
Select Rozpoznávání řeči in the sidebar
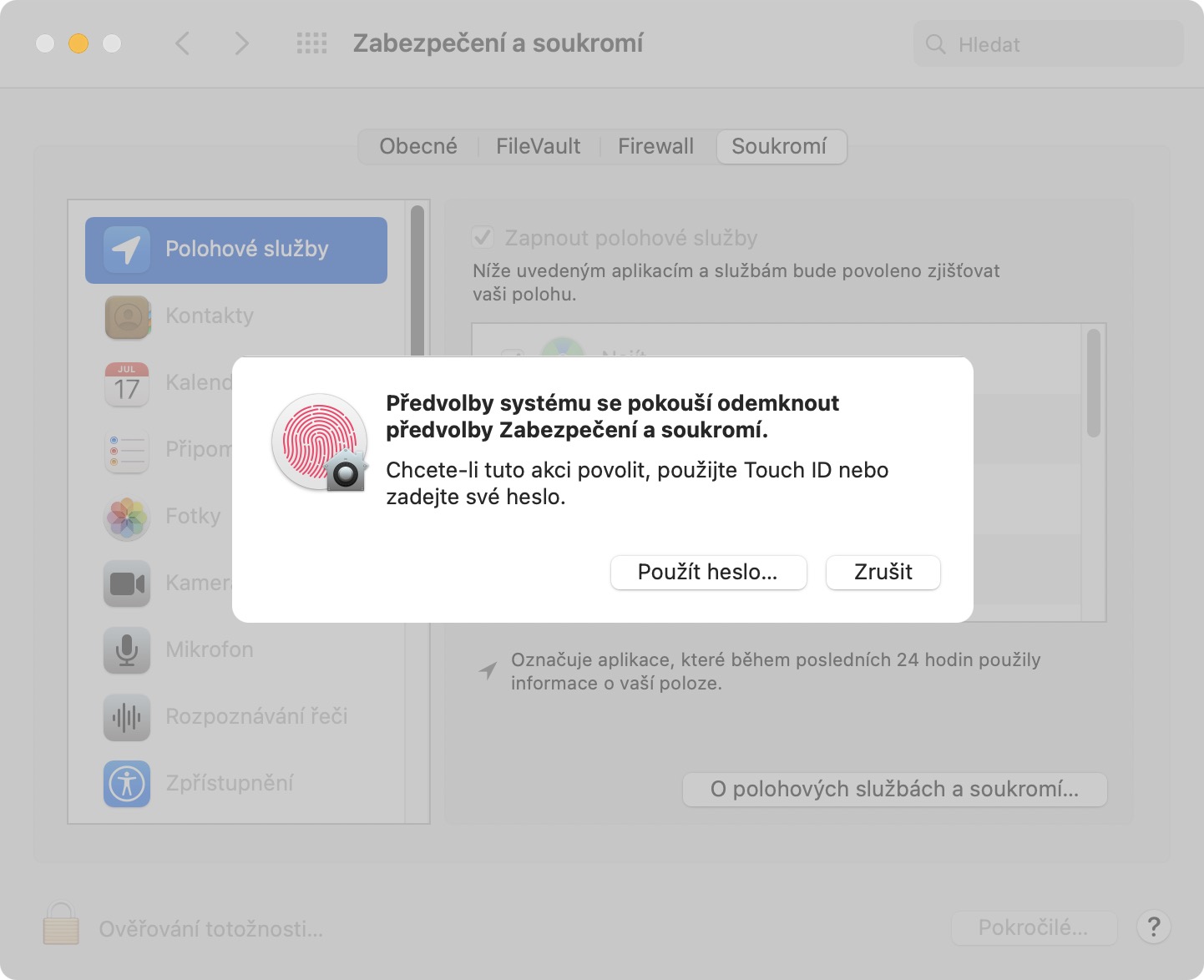(236, 717)
